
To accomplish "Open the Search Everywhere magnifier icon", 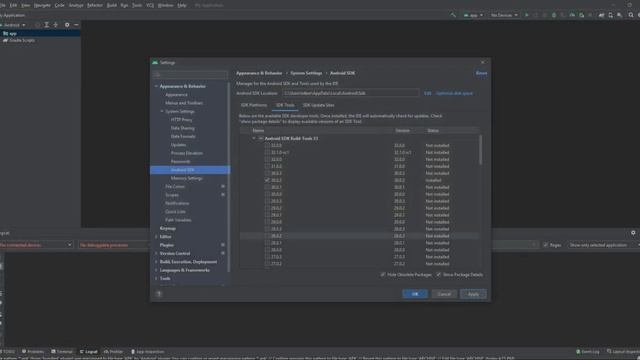I will pos(631,15).
